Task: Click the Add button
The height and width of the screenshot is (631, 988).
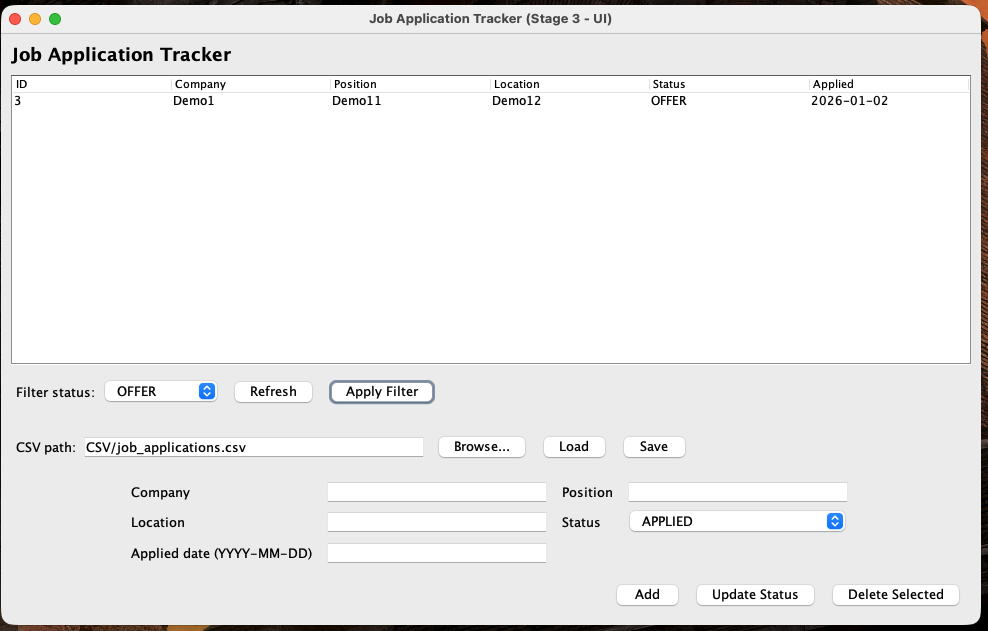Action: click(x=647, y=595)
